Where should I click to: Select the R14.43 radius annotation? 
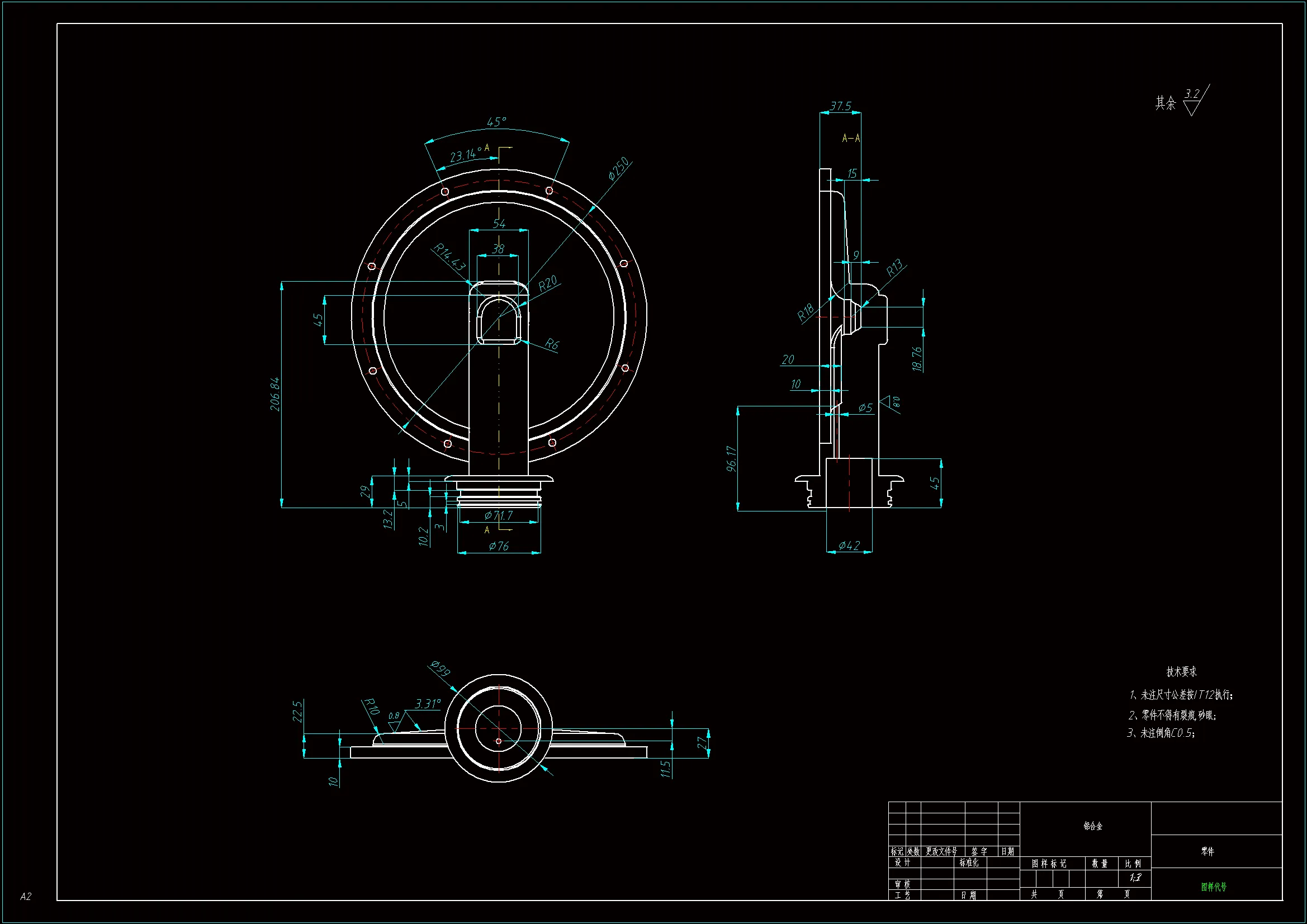click(x=449, y=257)
